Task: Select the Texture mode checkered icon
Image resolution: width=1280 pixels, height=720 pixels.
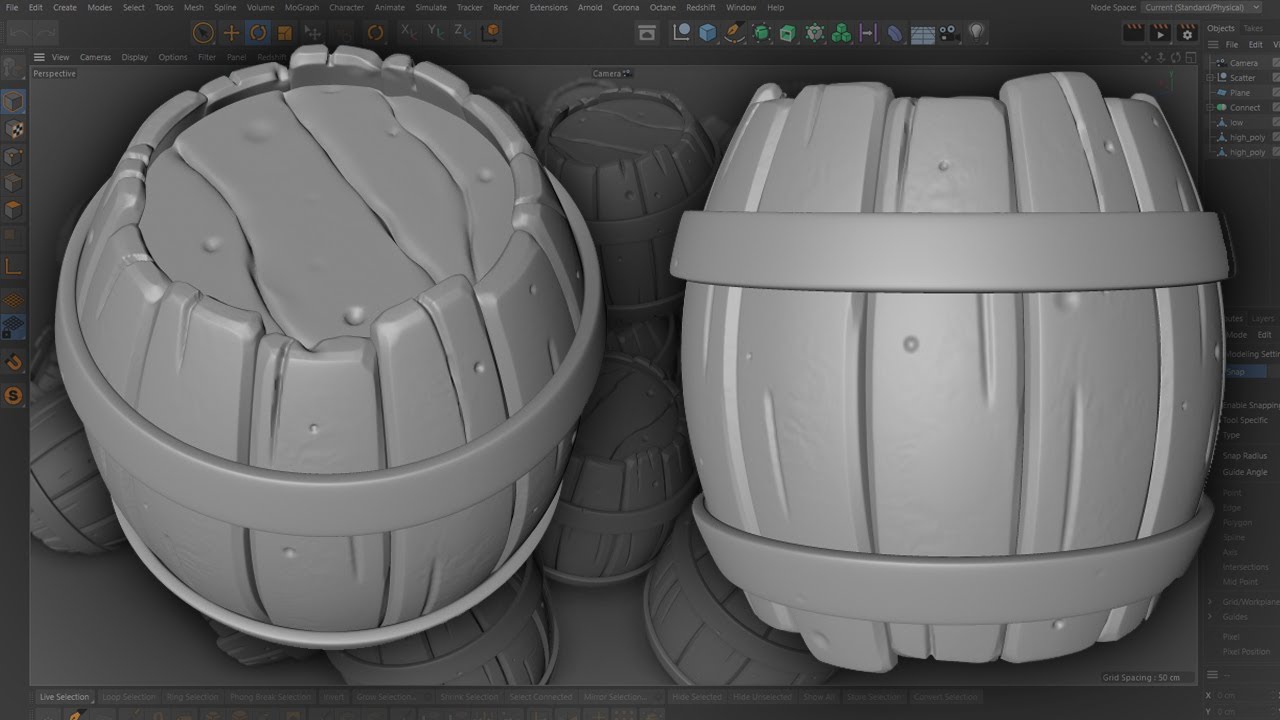Action: tap(14, 129)
